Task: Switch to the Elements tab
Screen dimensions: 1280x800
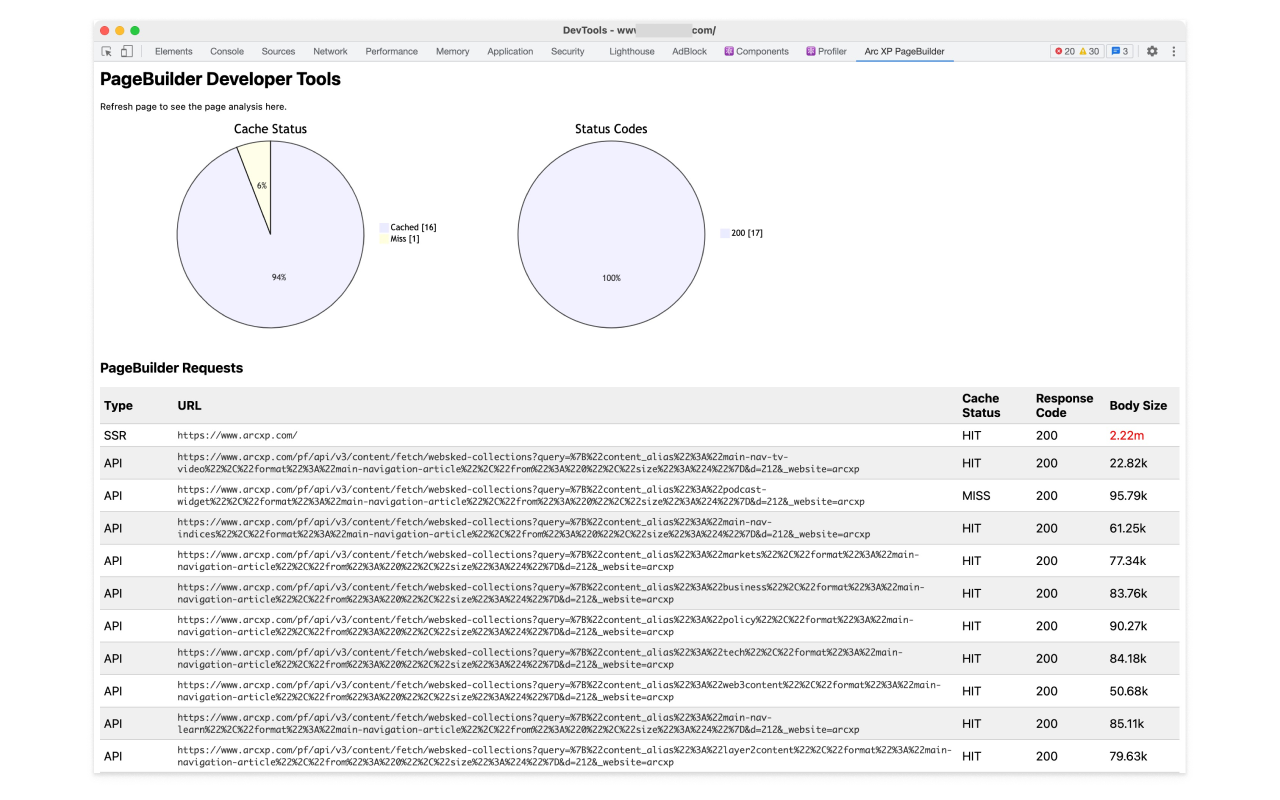Action: 174,51
